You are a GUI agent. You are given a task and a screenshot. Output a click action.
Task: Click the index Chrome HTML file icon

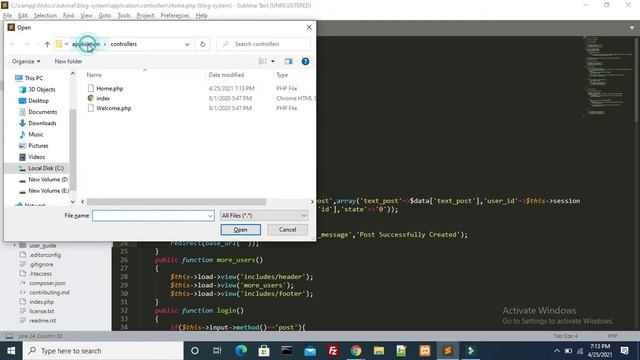tap(91, 98)
